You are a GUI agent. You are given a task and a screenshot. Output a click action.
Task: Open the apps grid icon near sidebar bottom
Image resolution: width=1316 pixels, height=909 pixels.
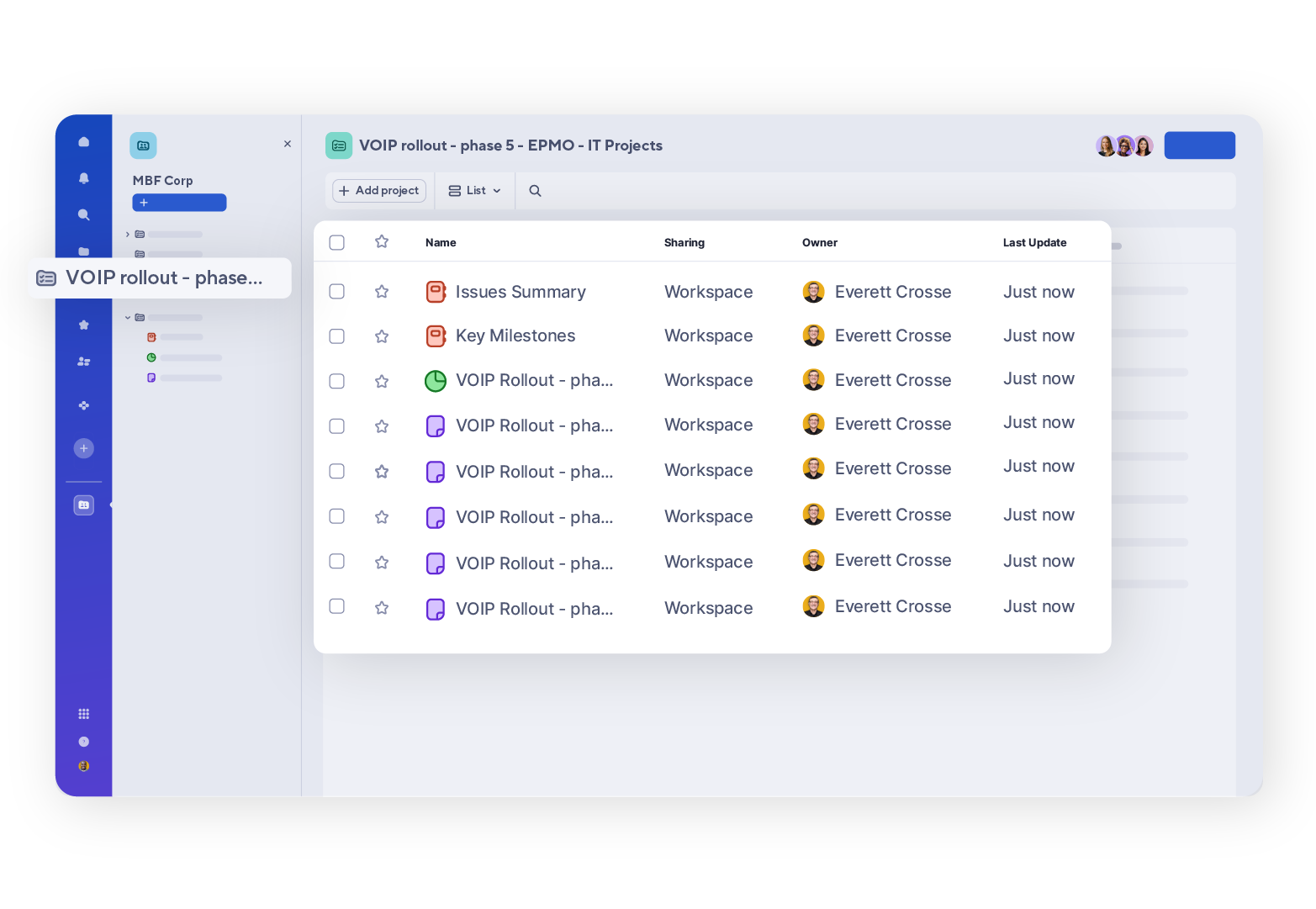pyautogui.click(x=84, y=713)
